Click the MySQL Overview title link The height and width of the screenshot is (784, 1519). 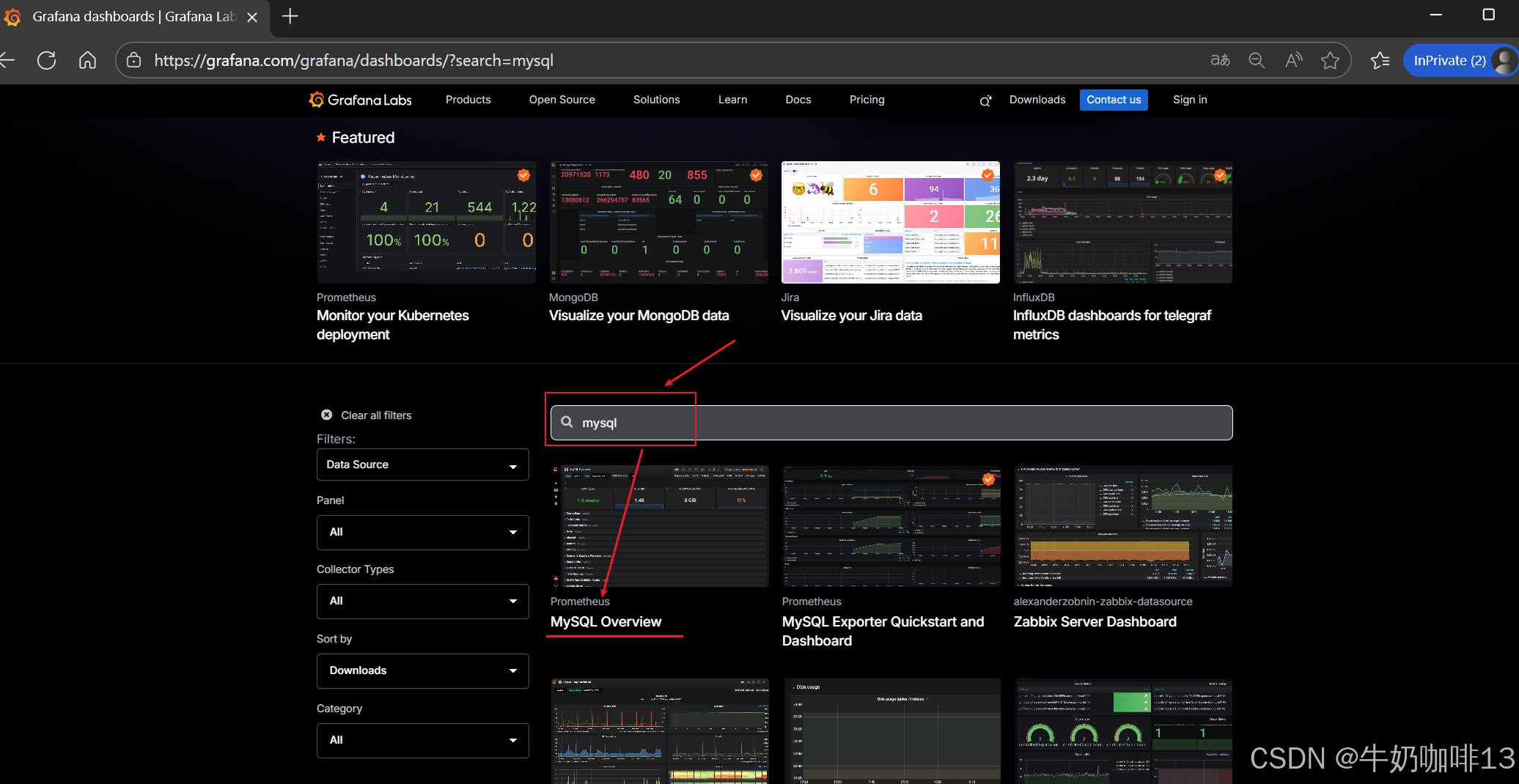click(606, 621)
